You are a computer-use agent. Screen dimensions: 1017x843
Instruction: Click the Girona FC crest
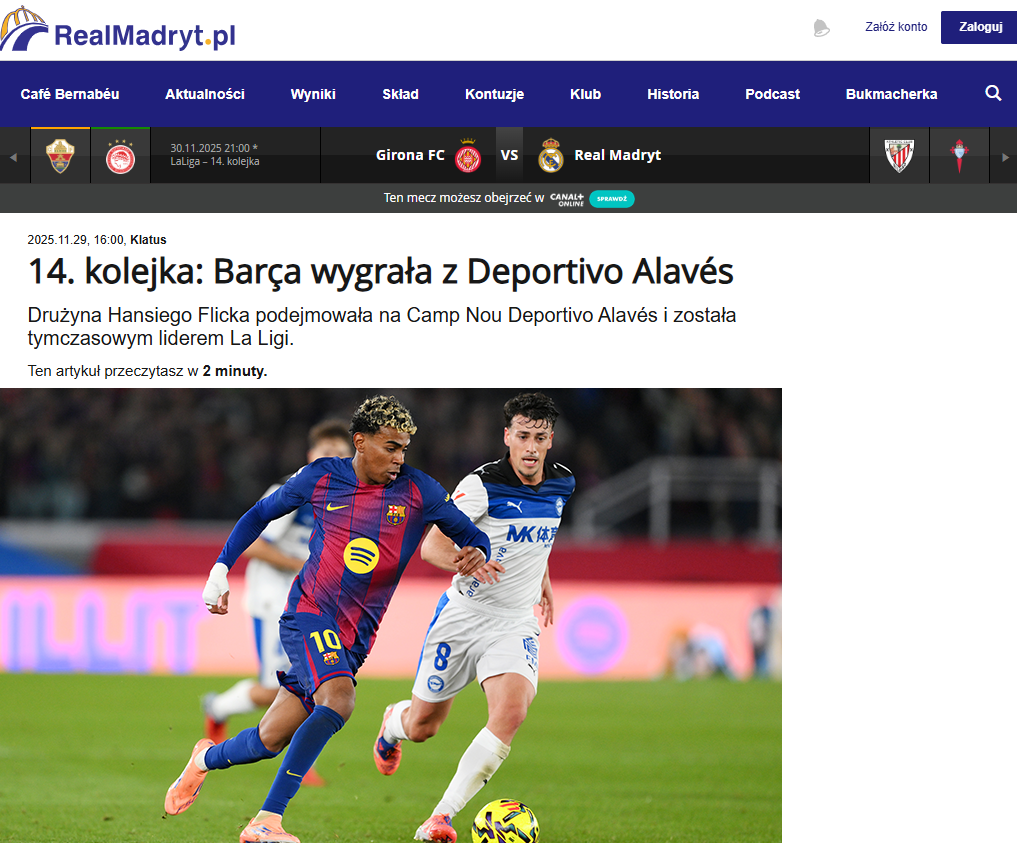tap(468, 156)
